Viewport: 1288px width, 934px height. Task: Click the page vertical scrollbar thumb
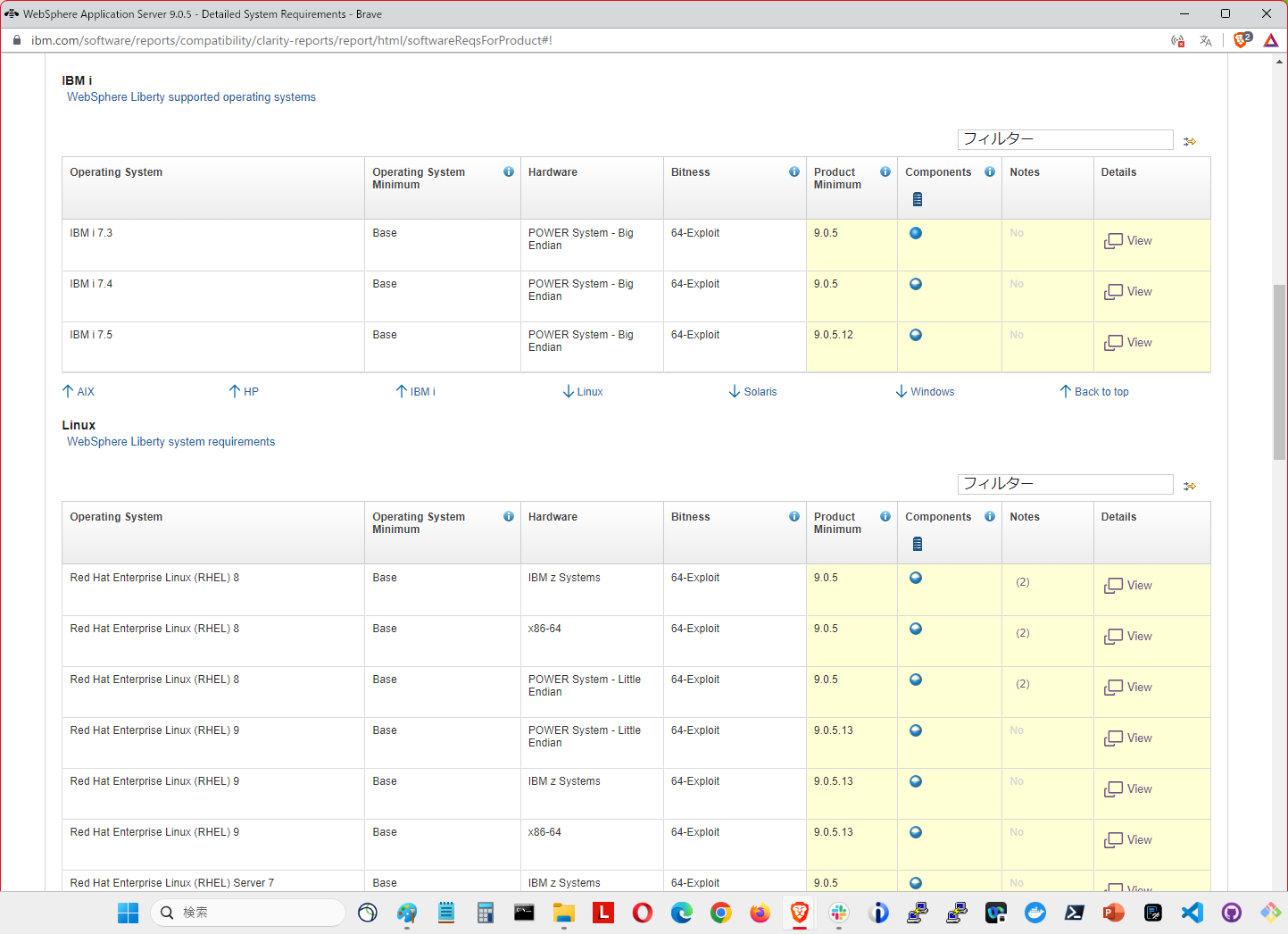pyautogui.click(x=1280, y=371)
